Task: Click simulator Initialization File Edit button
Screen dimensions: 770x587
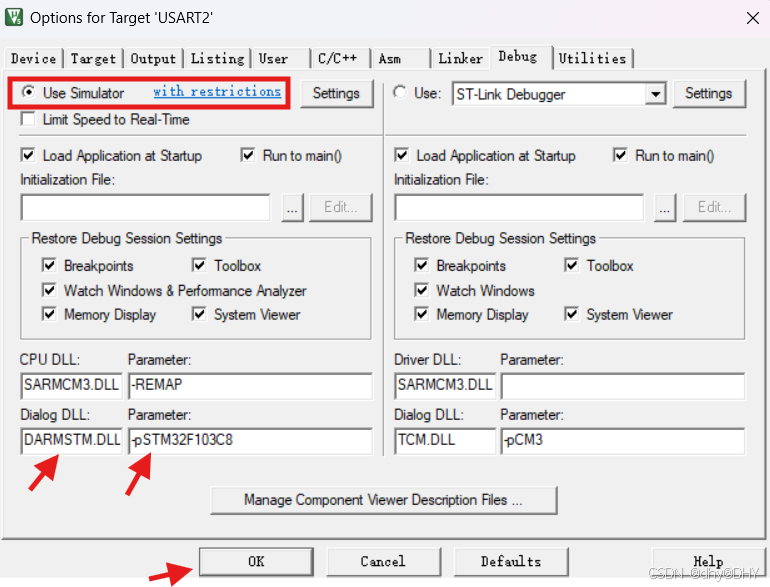Action: click(340, 207)
